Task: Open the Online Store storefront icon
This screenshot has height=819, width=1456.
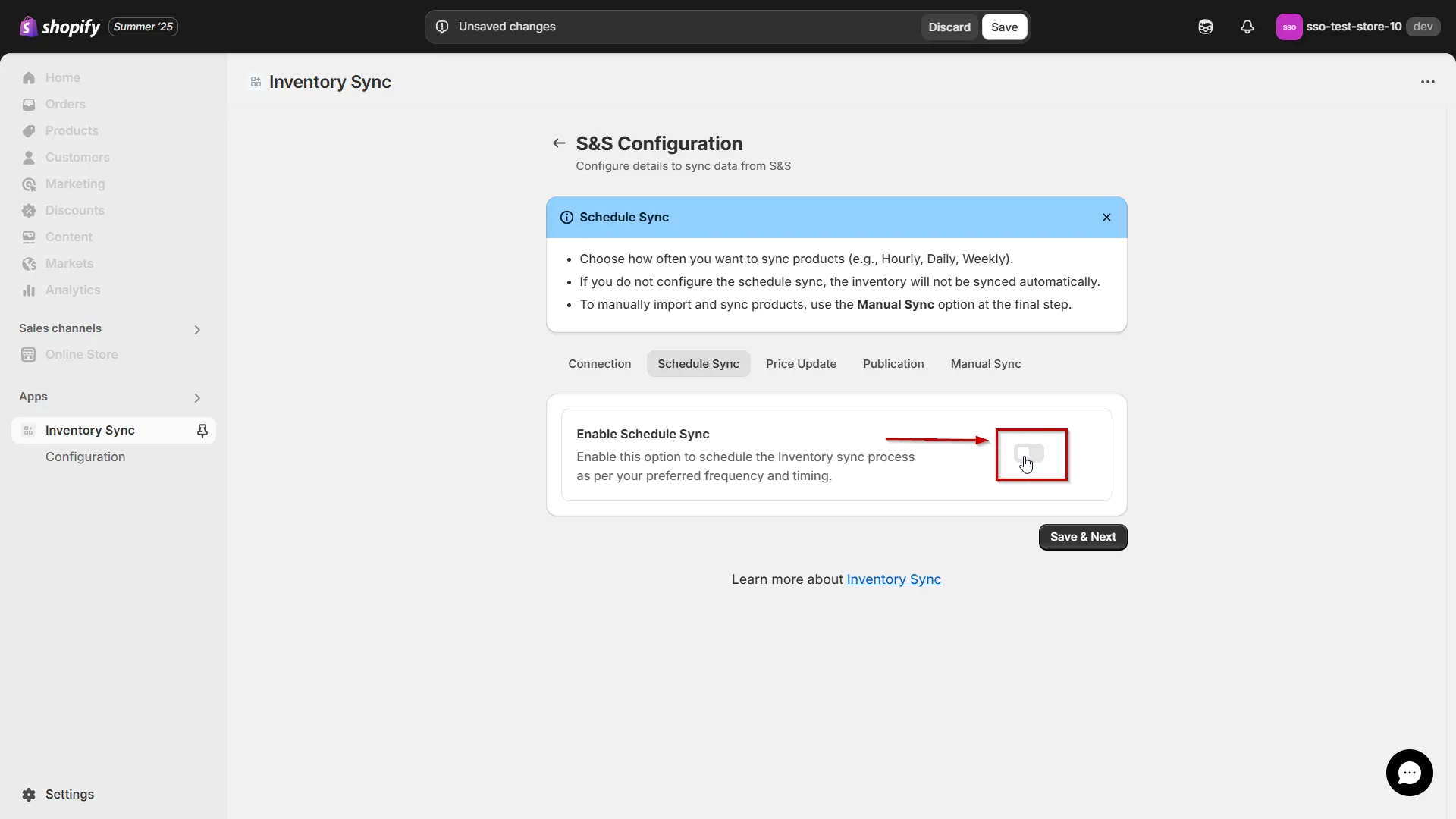Action: pyautogui.click(x=29, y=355)
